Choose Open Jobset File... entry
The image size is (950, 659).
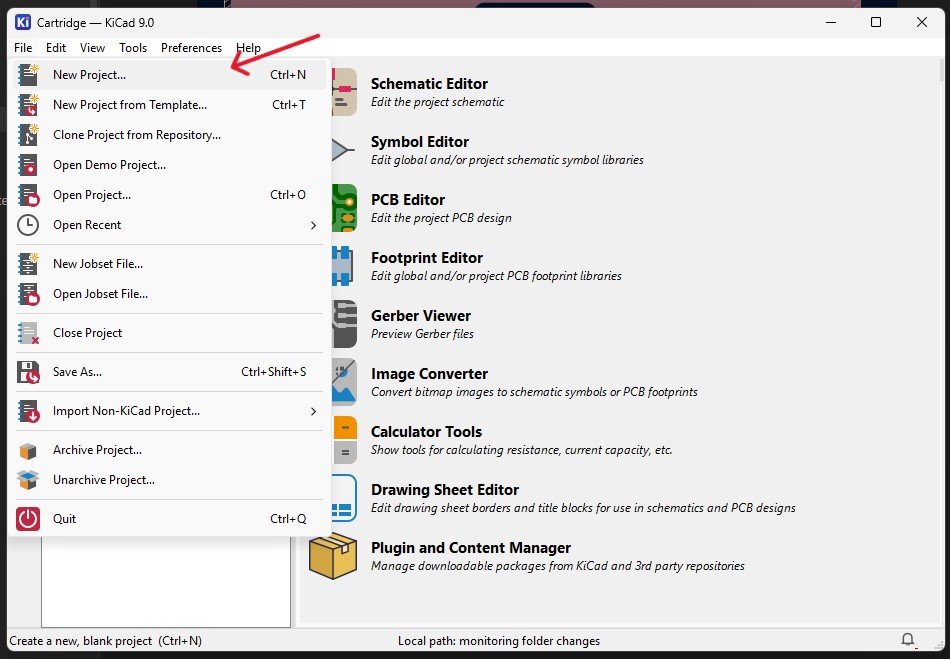pyautogui.click(x=169, y=294)
